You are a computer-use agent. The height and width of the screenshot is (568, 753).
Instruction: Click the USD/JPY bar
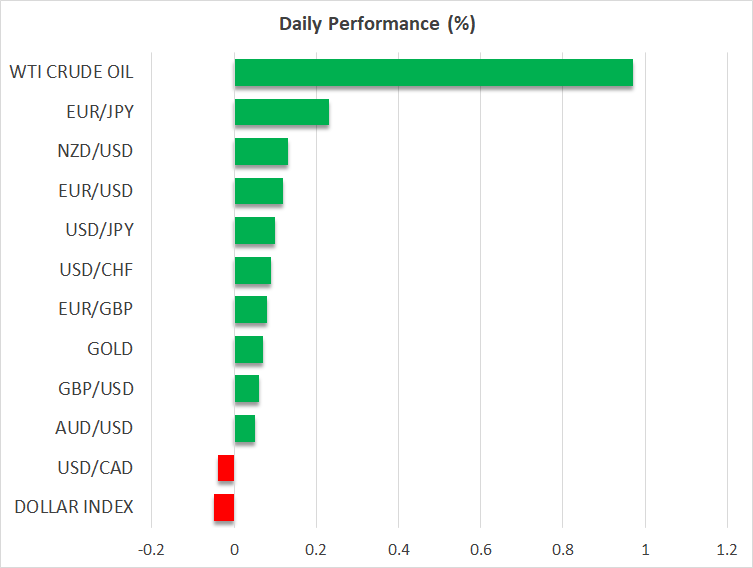coord(254,231)
